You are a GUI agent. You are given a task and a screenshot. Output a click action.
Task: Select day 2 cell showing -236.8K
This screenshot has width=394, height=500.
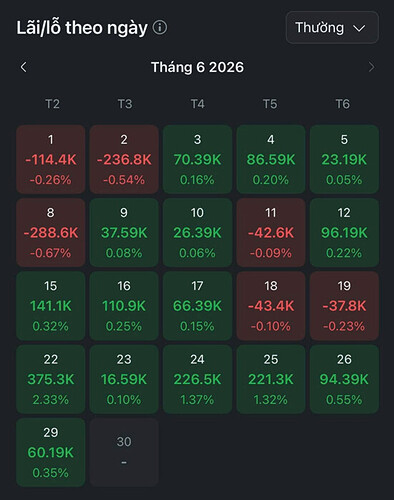point(124,159)
